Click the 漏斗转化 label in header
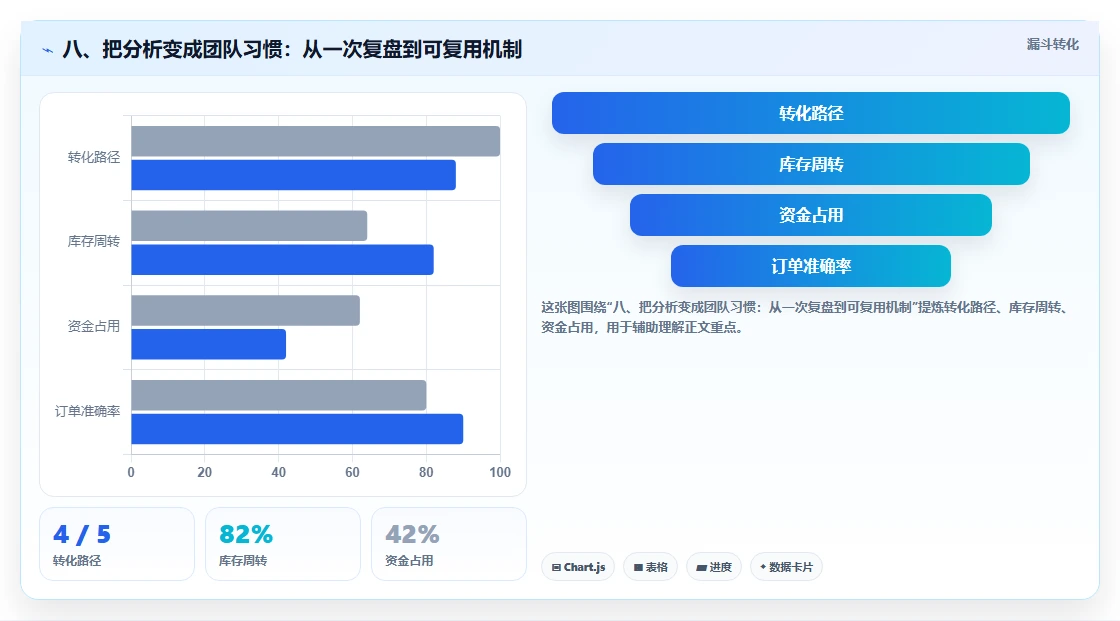Screen dimensions: 1120x621 tap(1052, 44)
